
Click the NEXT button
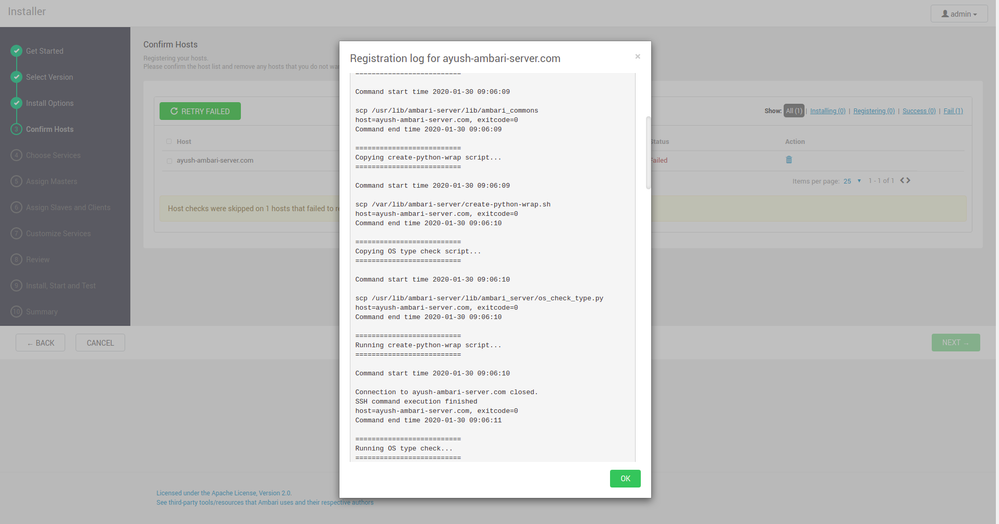[x=956, y=342]
